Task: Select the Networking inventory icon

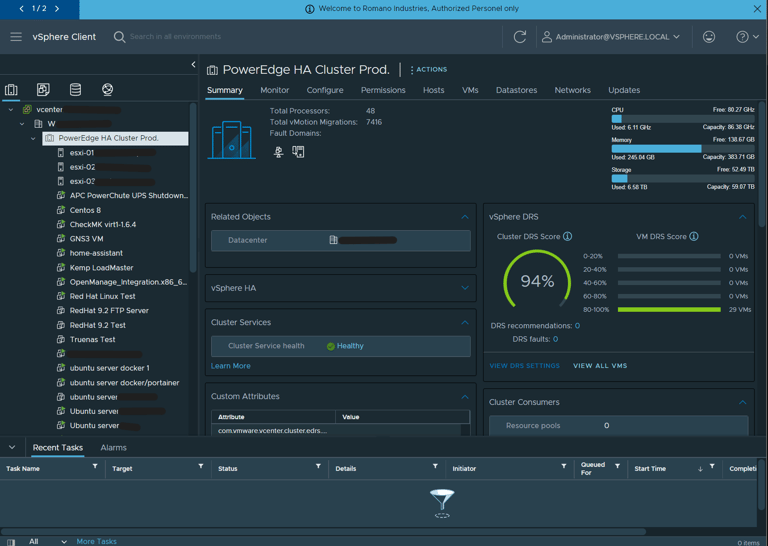Action: [107, 89]
